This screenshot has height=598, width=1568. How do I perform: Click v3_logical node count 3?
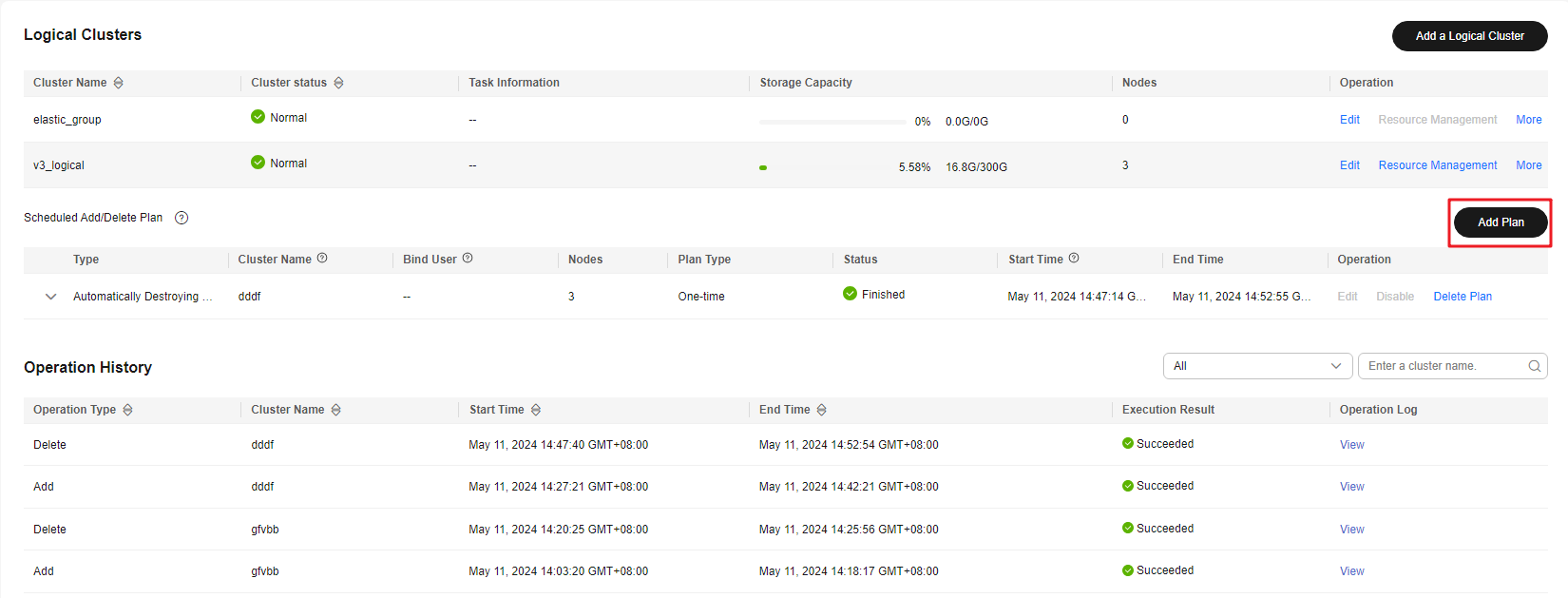point(1125,165)
